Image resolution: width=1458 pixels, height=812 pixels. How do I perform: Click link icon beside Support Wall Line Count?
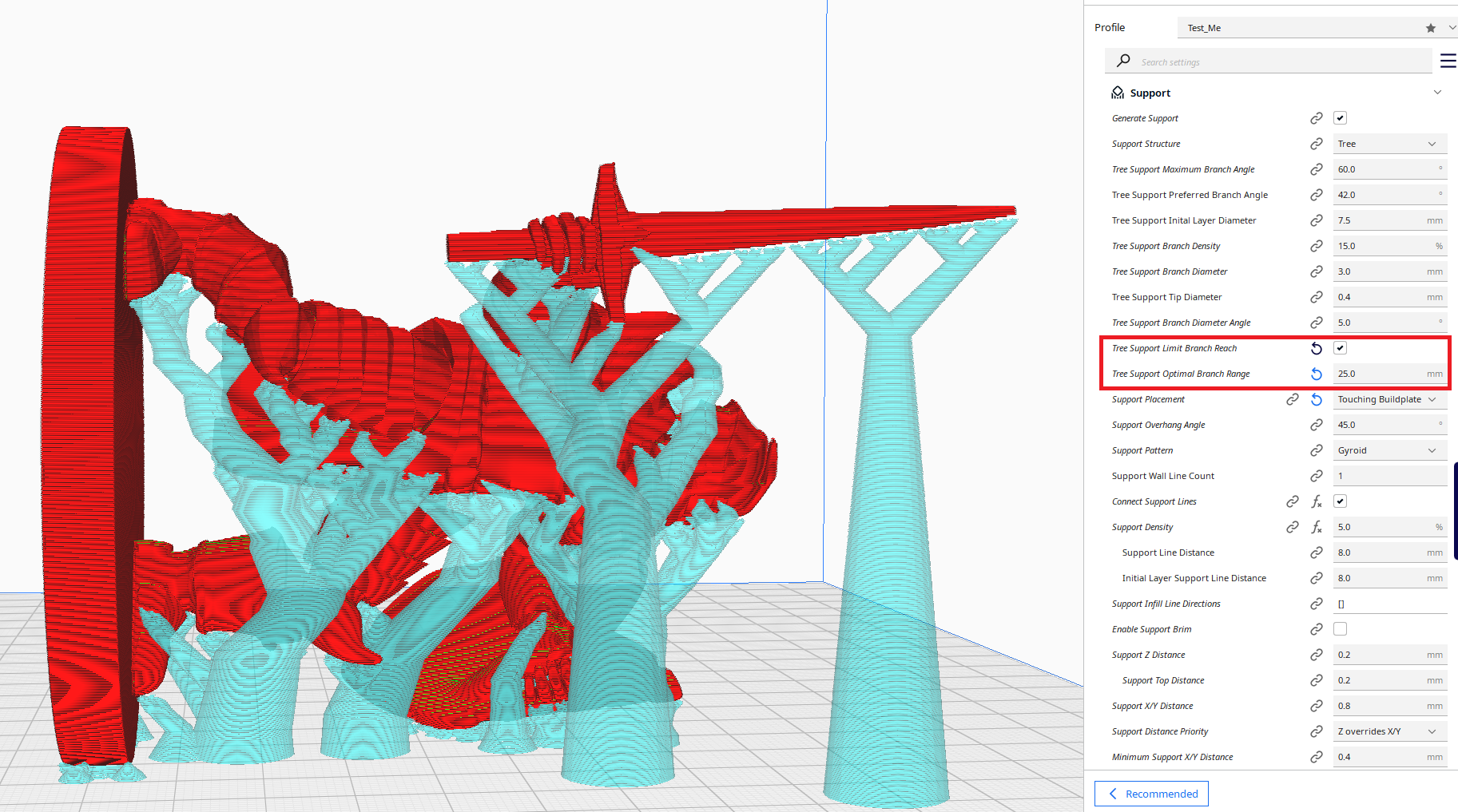[1316, 476]
